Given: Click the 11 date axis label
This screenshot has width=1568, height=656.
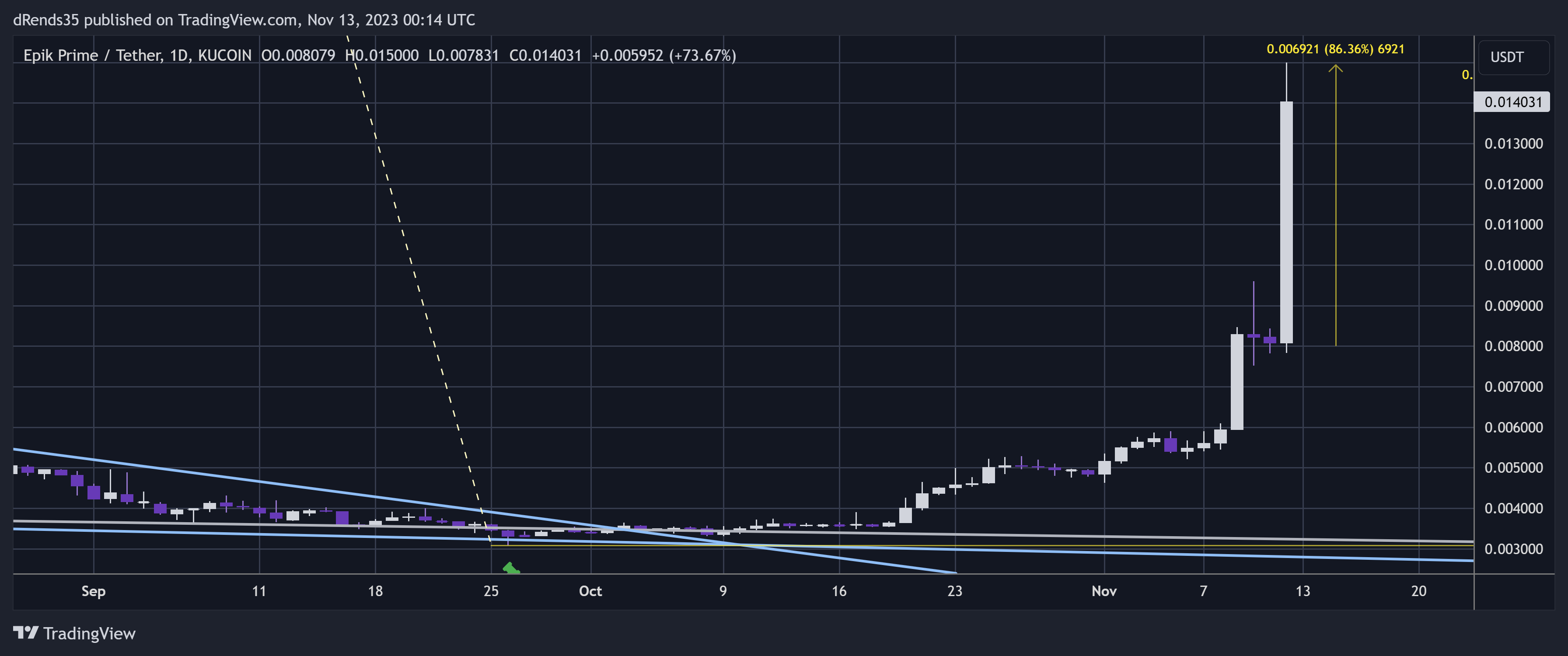Looking at the screenshot, I should pyautogui.click(x=259, y=592).
